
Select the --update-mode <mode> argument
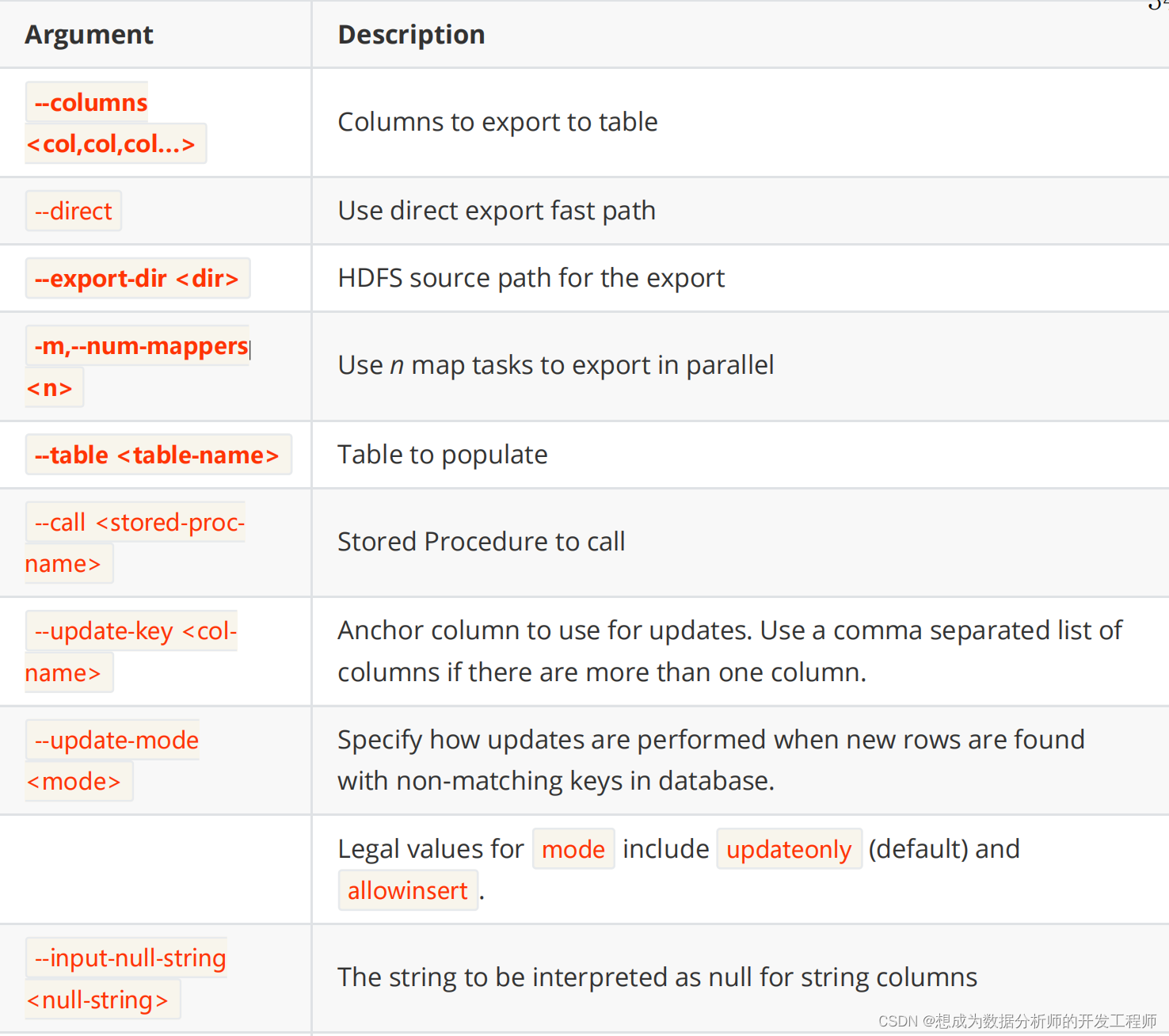(x=112, y=760)
